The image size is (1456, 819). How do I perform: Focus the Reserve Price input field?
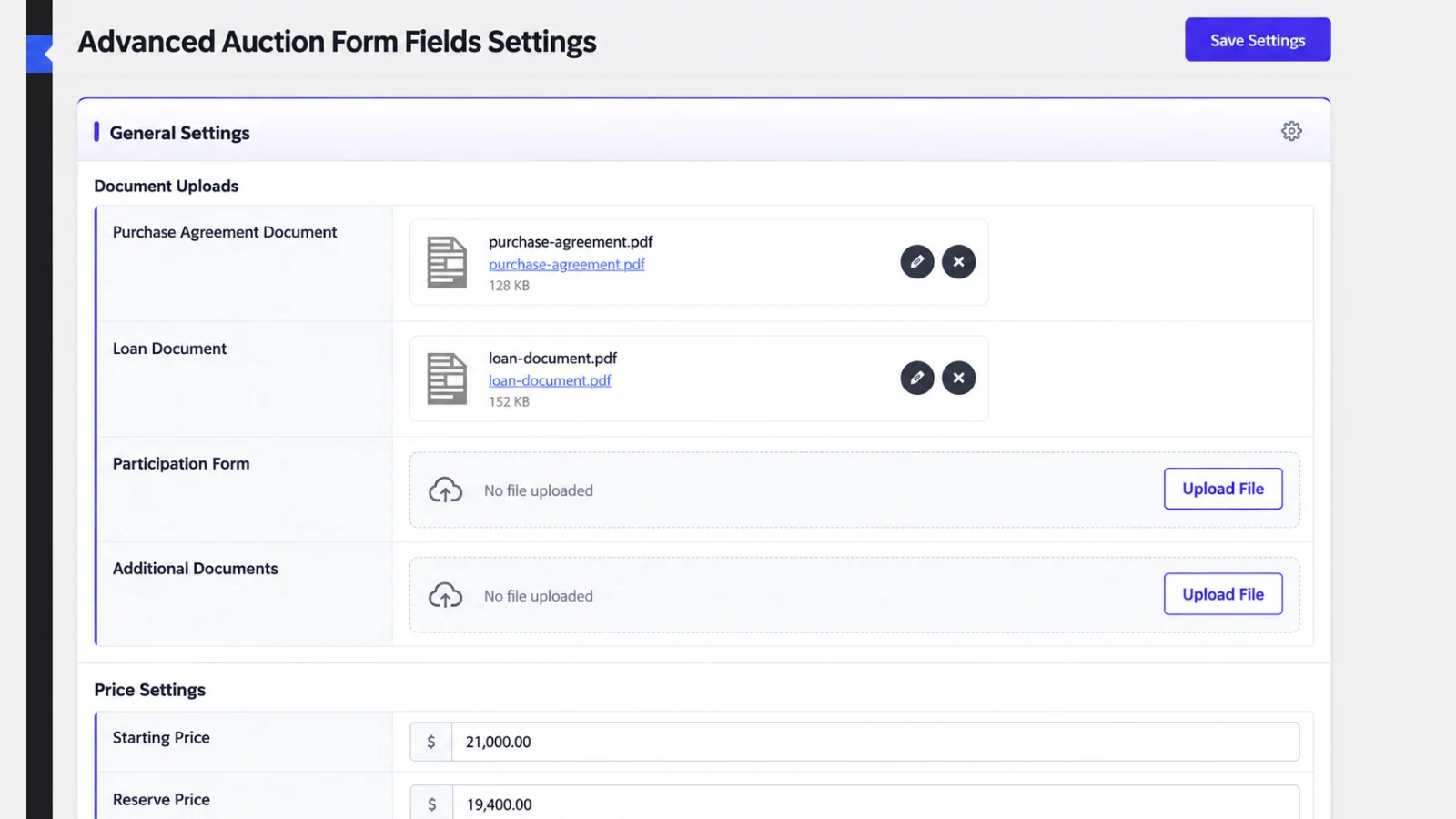[875, 804]
